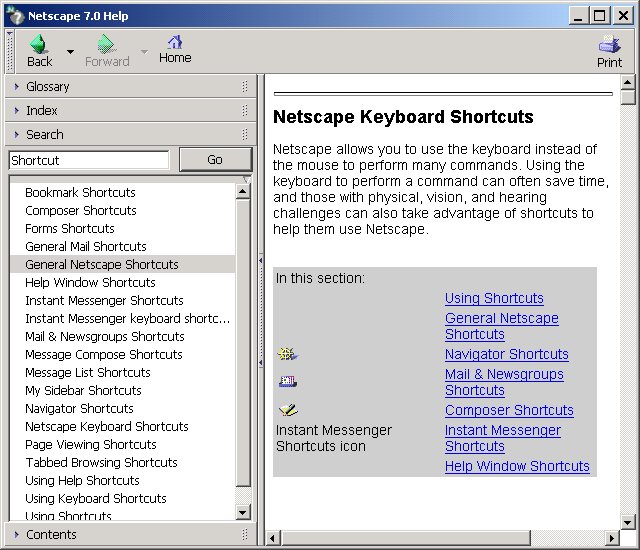Open the Using Shortcuts link
This screenshot has height=550, width=640.
[x=494, y=298]
